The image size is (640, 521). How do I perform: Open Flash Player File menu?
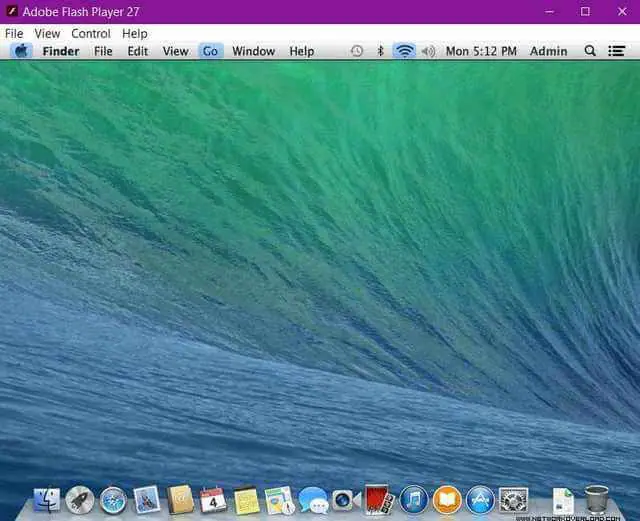point(14,33)
